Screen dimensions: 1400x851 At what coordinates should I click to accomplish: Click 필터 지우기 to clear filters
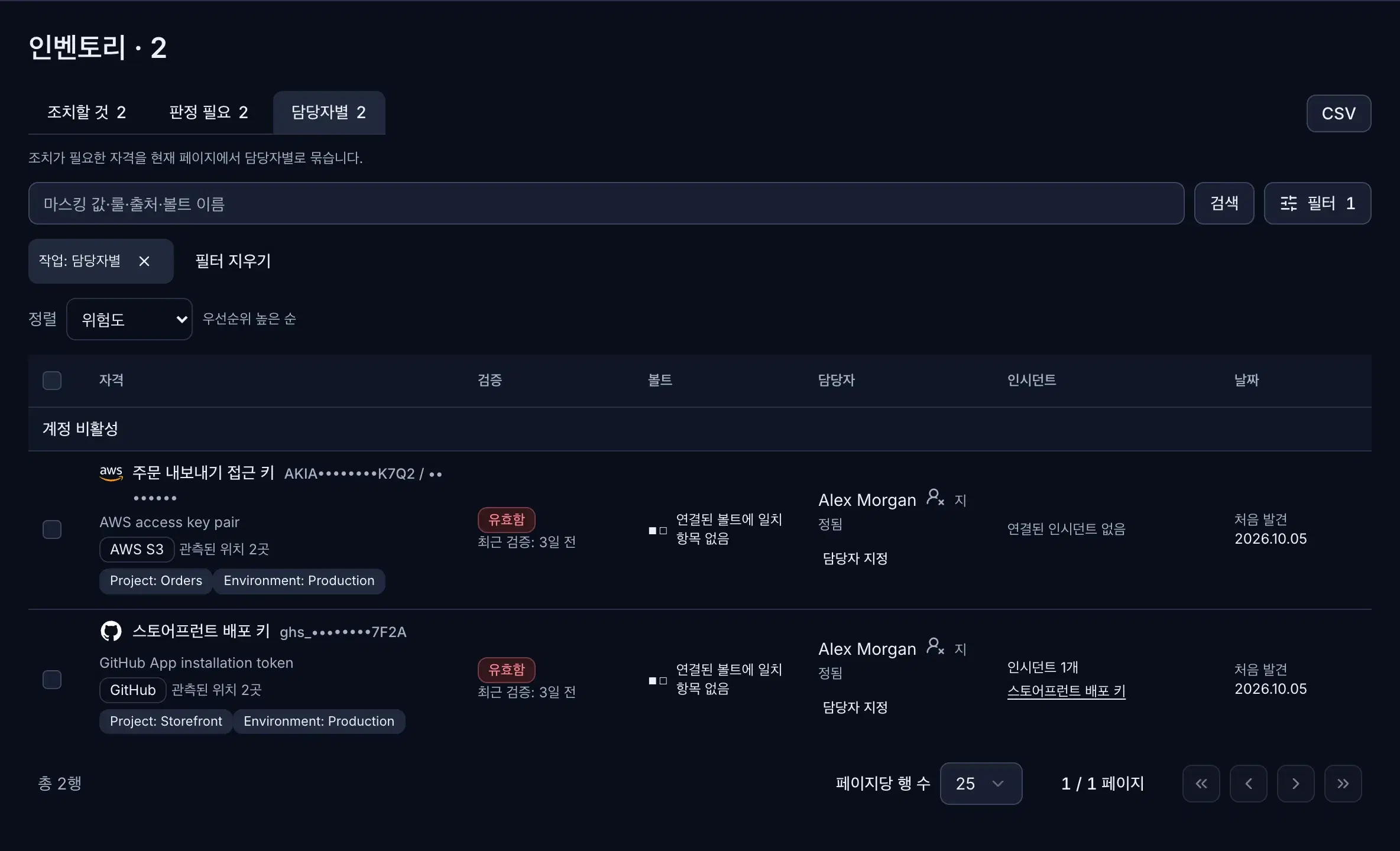pyautogui.click(x=233, y=261)
